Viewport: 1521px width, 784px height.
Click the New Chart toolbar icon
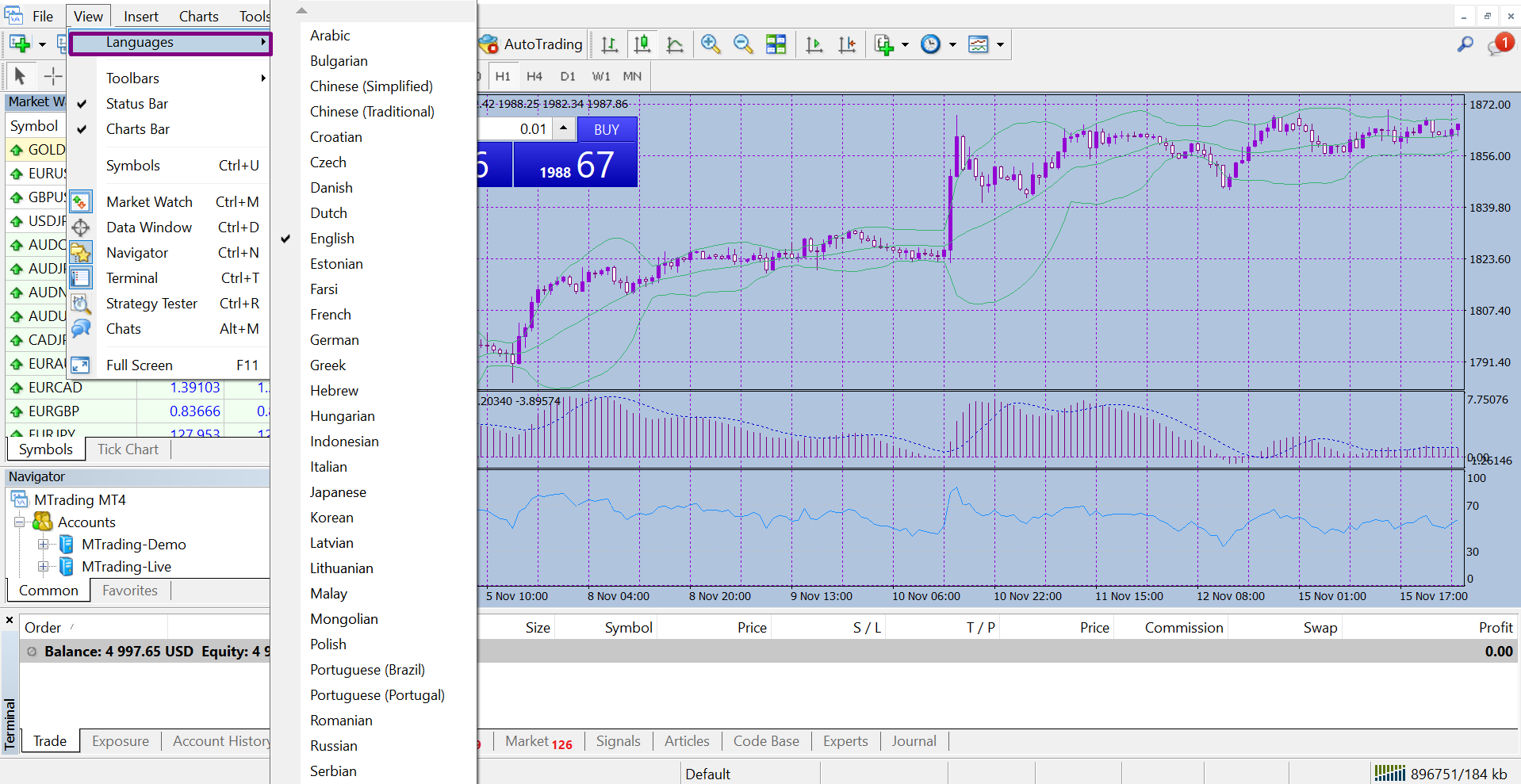tap(20, 44)
